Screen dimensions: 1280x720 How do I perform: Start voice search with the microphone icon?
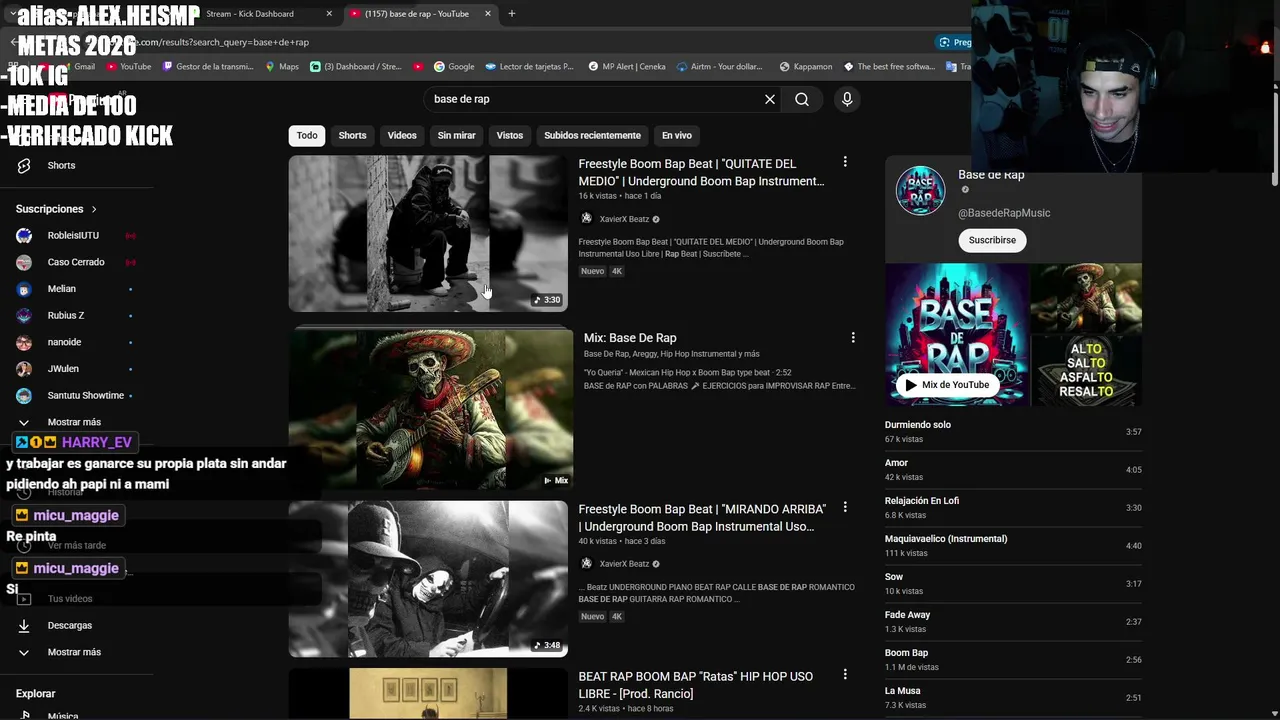tap(847, 99)
